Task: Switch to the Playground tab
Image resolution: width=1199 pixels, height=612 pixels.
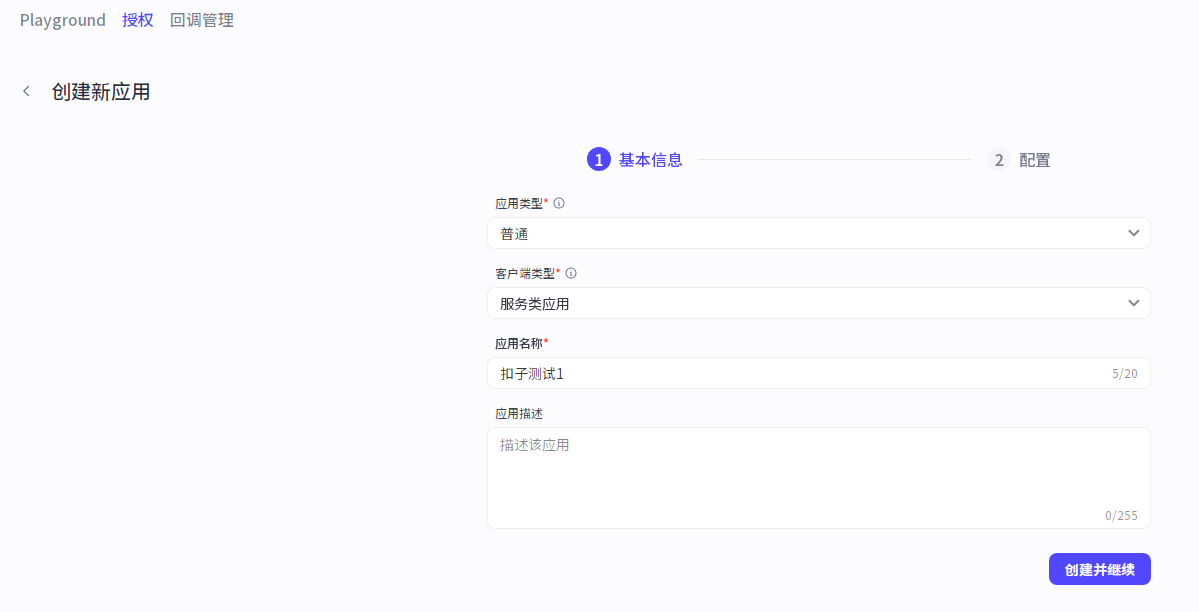Action: pyautogui.click(x=62, y=20)
